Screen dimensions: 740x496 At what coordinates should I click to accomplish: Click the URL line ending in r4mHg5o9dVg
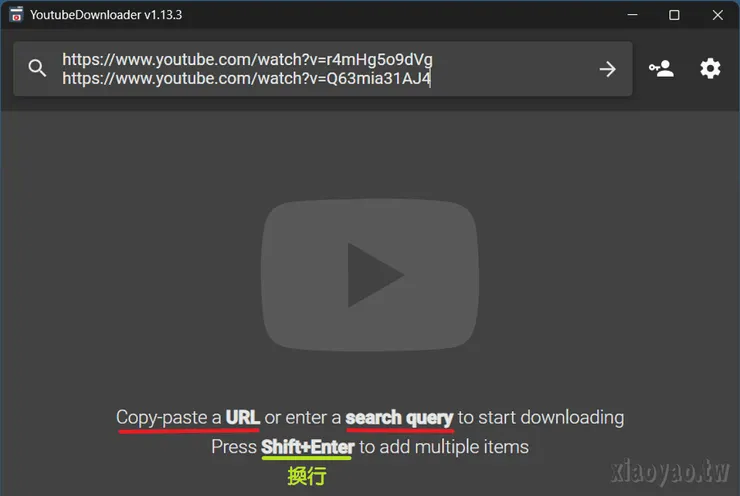click(247, 59)
